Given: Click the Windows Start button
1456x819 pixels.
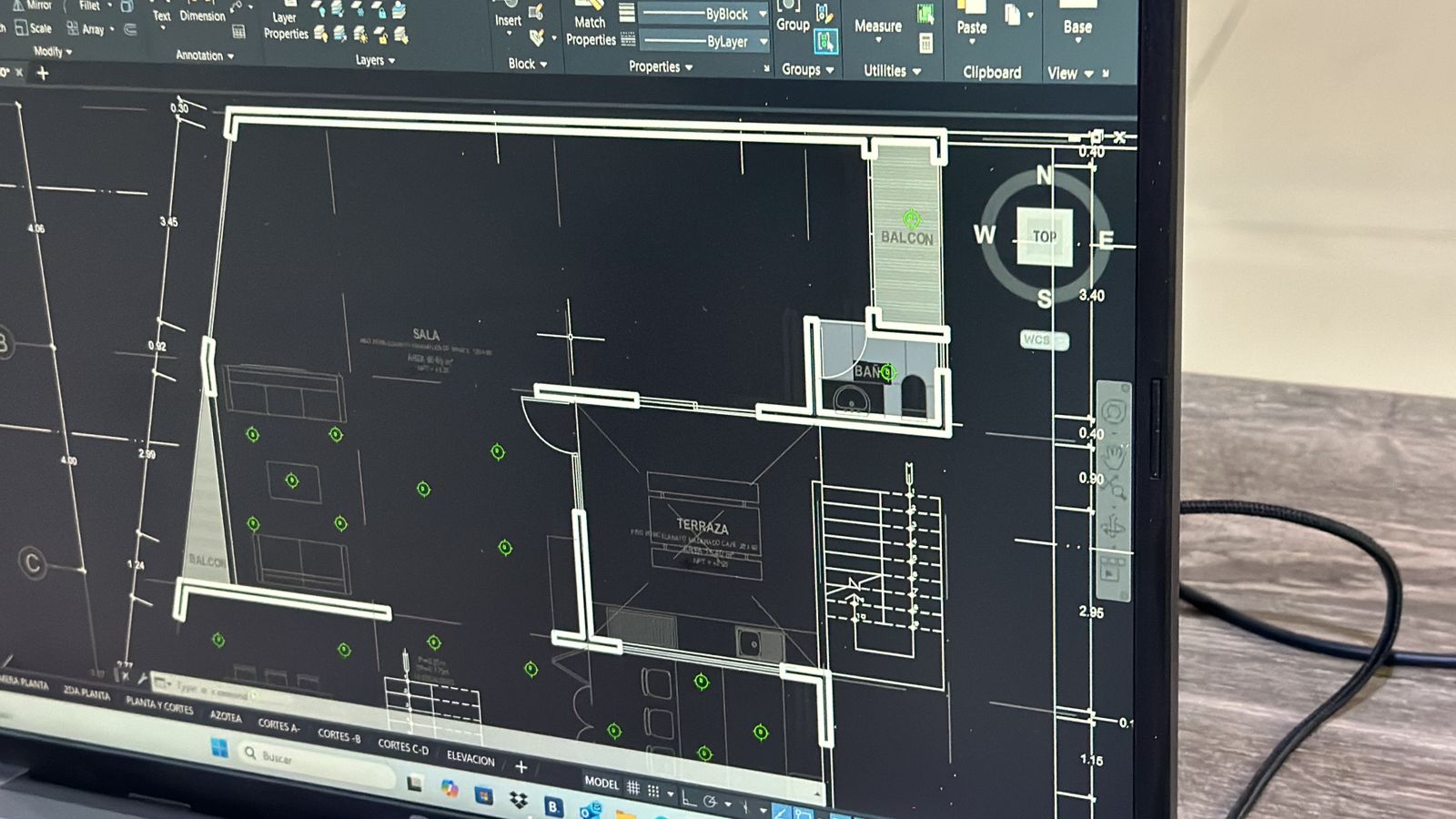Looking at the screenshot, I should click(x=219, y=747).
